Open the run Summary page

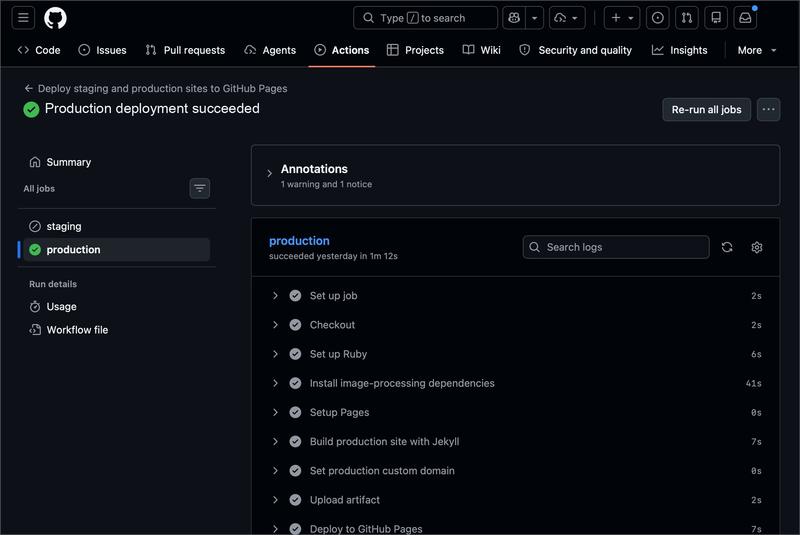click(x=117, y=162)
